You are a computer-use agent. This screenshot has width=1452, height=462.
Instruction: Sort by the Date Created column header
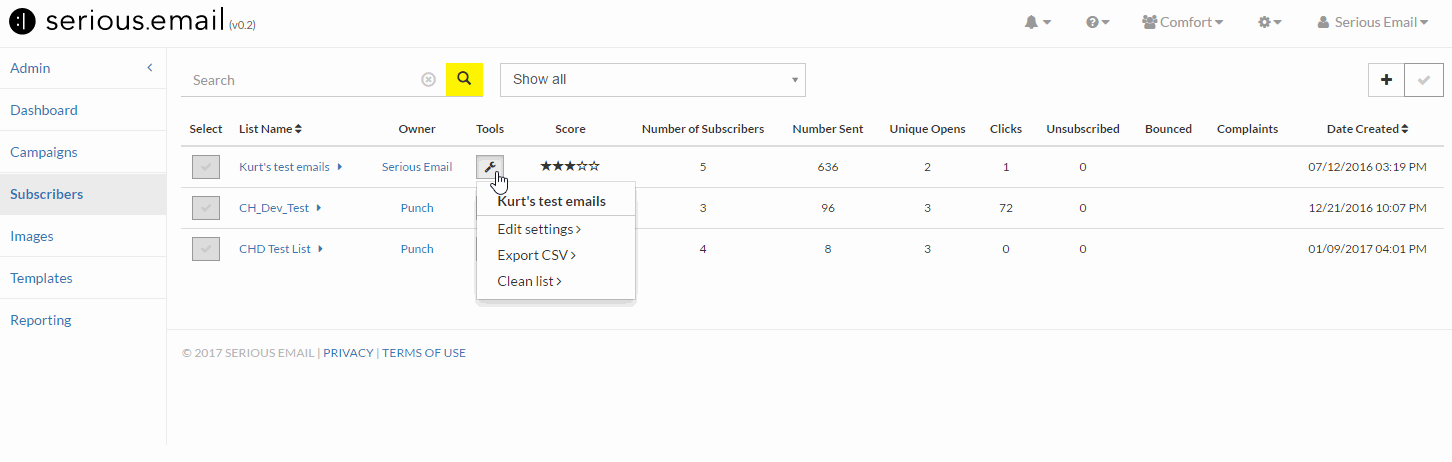point(1368,129)
